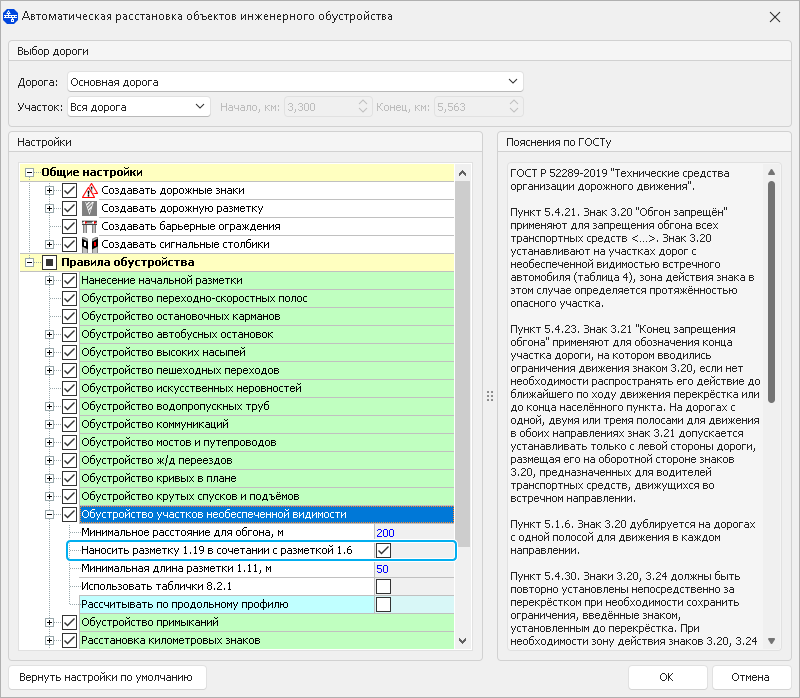Viewport: 800px width, 698px height.
Task: Click 'Вернуть настройки по умолчанию' button
Action: point(107,677)
